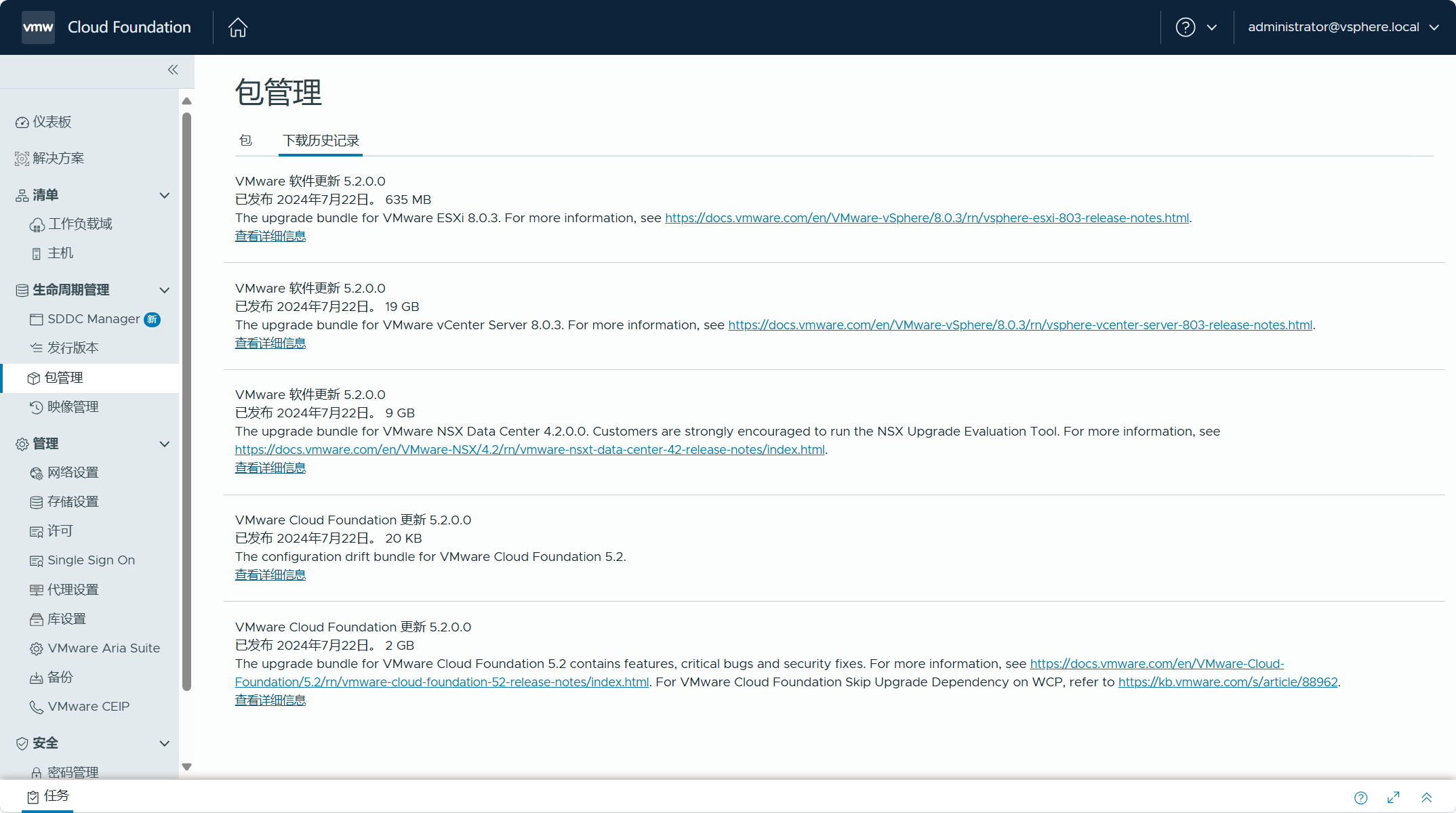This screenshot has height=813, width=1456.
Task: Open the 主机 hosts page
Action: (x=60, y=253)
